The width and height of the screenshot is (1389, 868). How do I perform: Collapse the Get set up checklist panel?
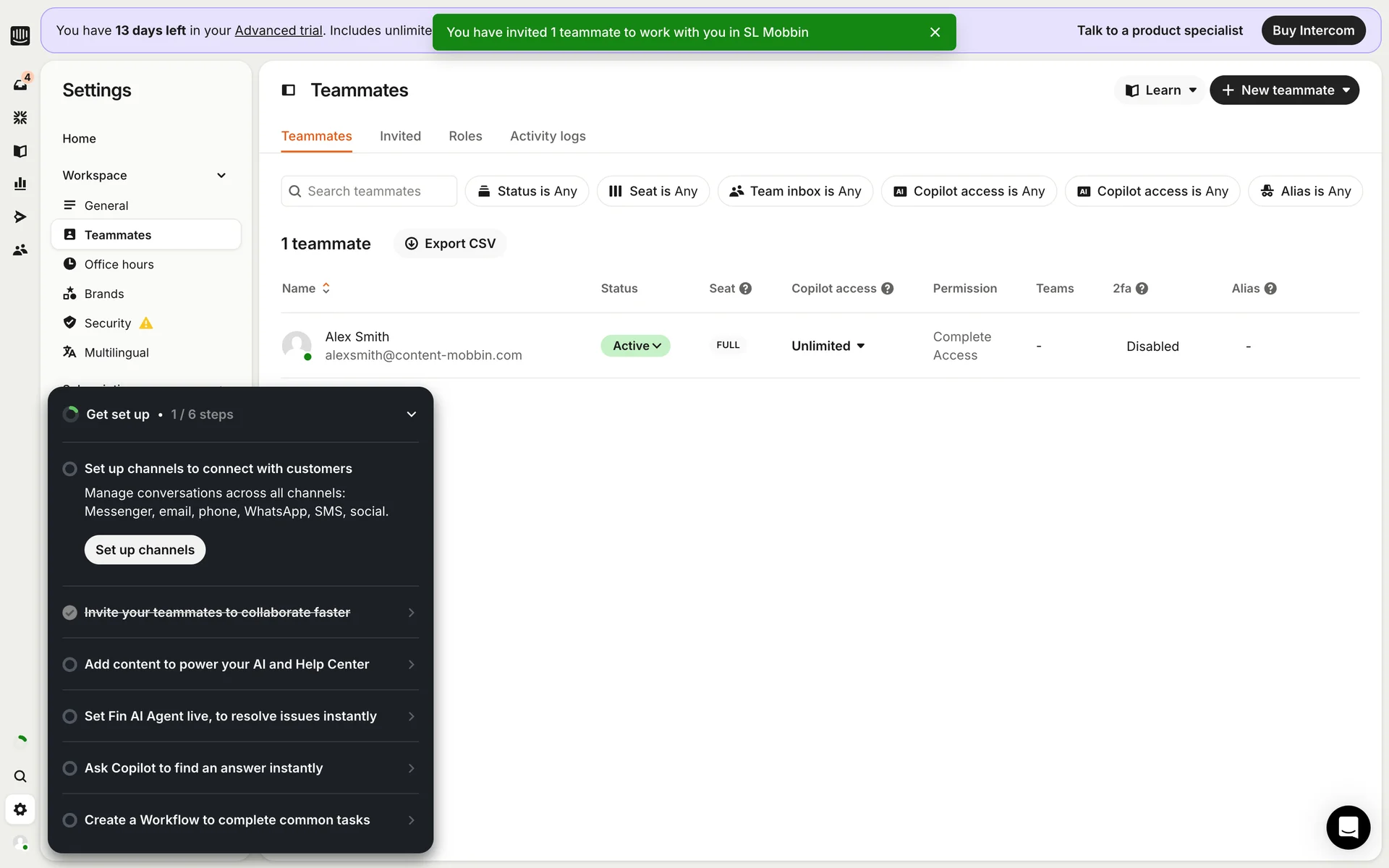(x=411, y=414)
